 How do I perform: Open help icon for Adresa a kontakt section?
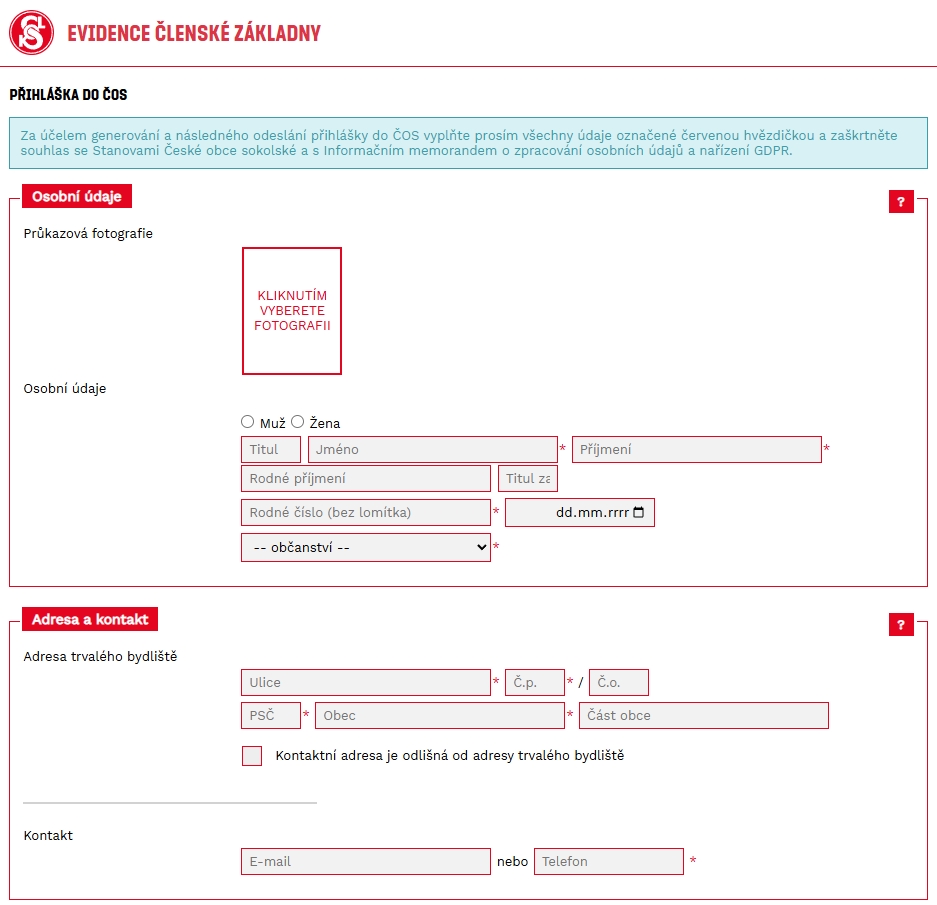(x=901, y=625)
